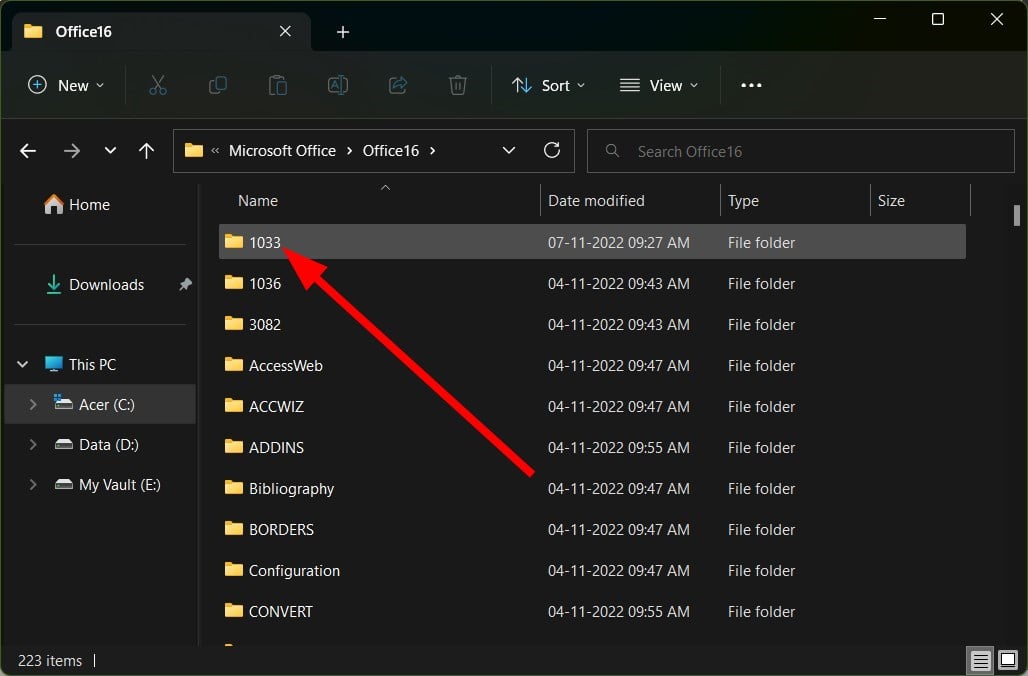Expand the address bar history dropdown
1028x676 pixels.
(x=509, y=151)
